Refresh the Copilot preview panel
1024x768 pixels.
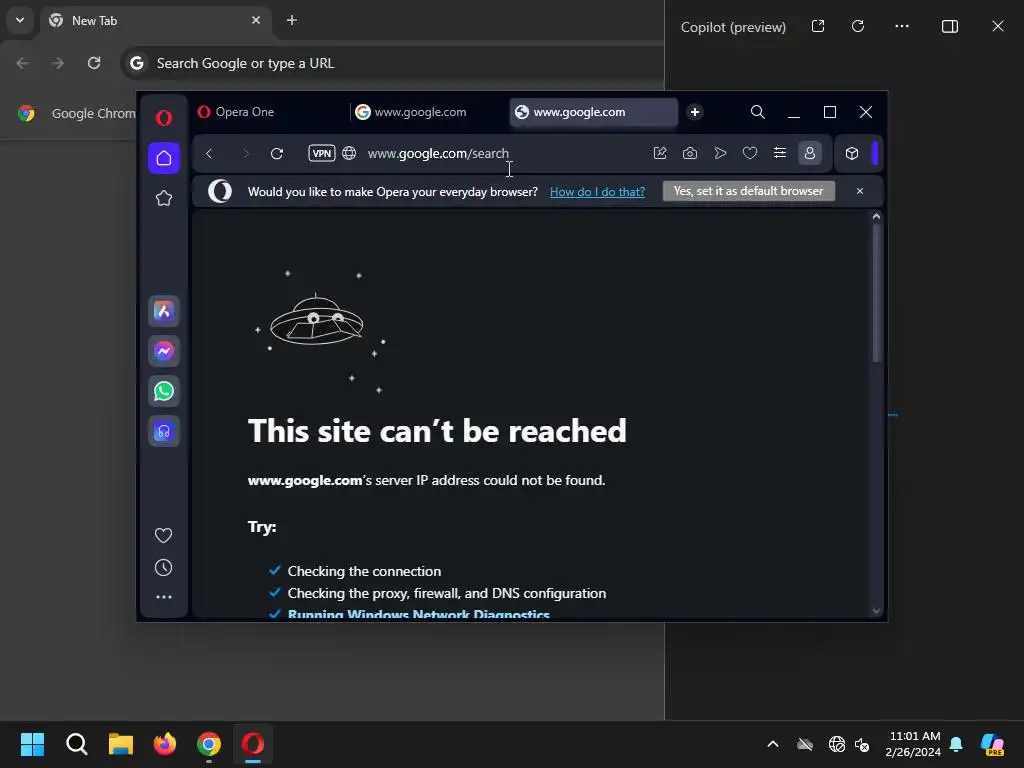pyautogui.click(x=858, y=26)
